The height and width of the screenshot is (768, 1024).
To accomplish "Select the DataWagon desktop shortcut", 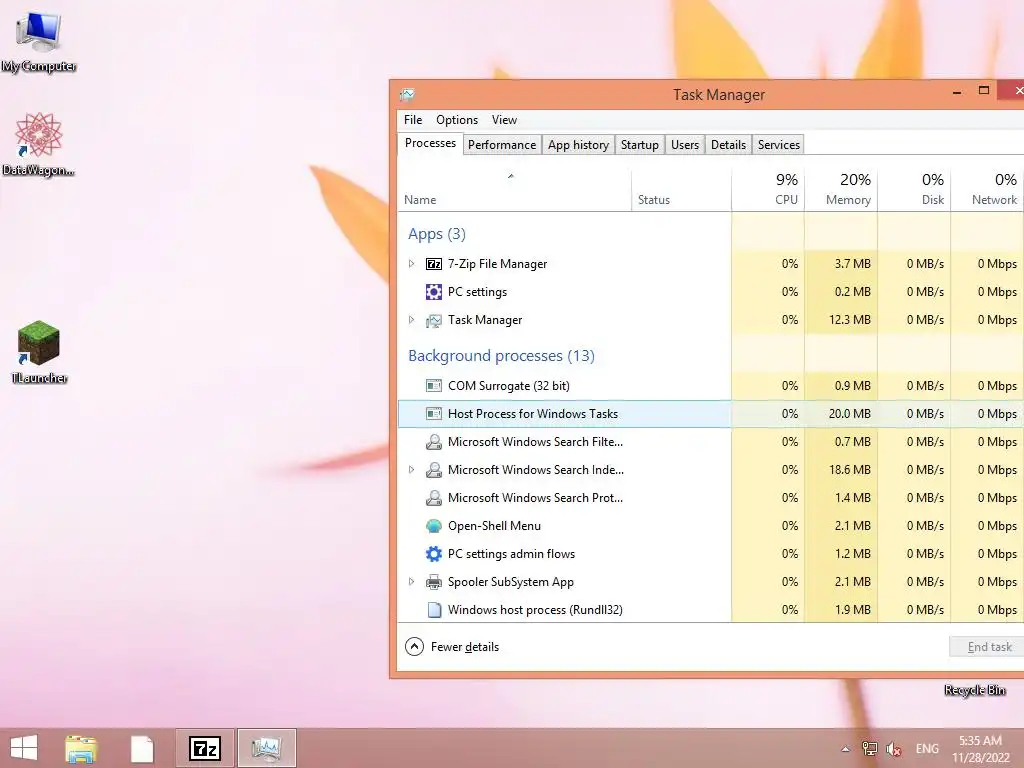I will (x=39, y=144).
